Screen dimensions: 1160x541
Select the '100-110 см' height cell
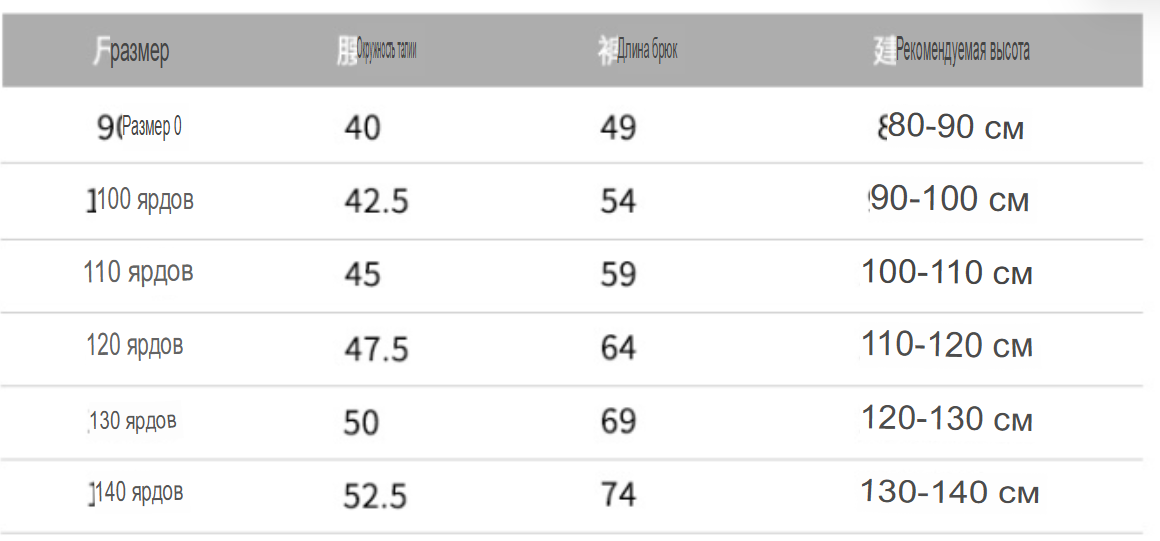point(947,273)
